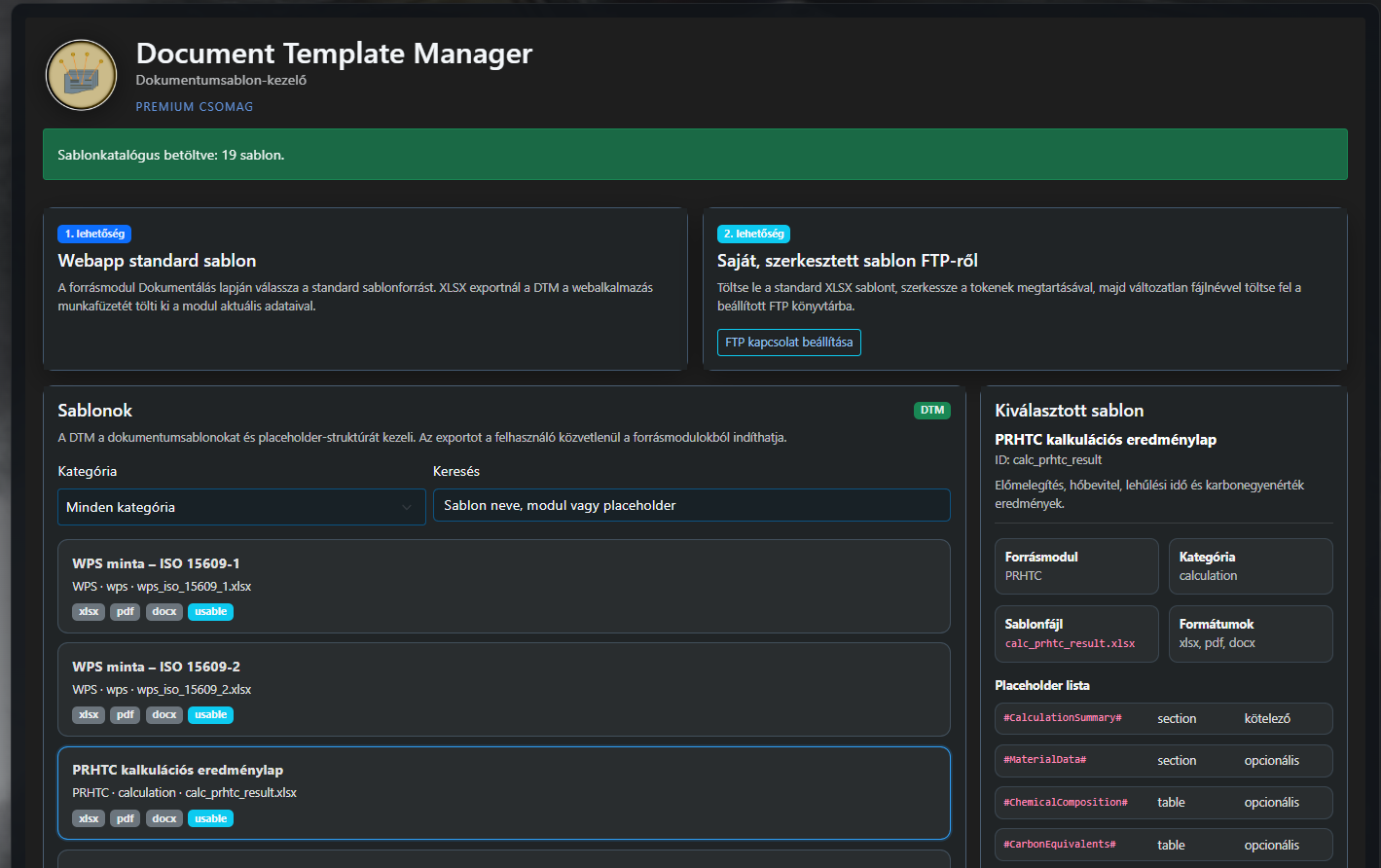Click the 1. lehetőség badge
The image size is (1381, 868).
[94, 234]
